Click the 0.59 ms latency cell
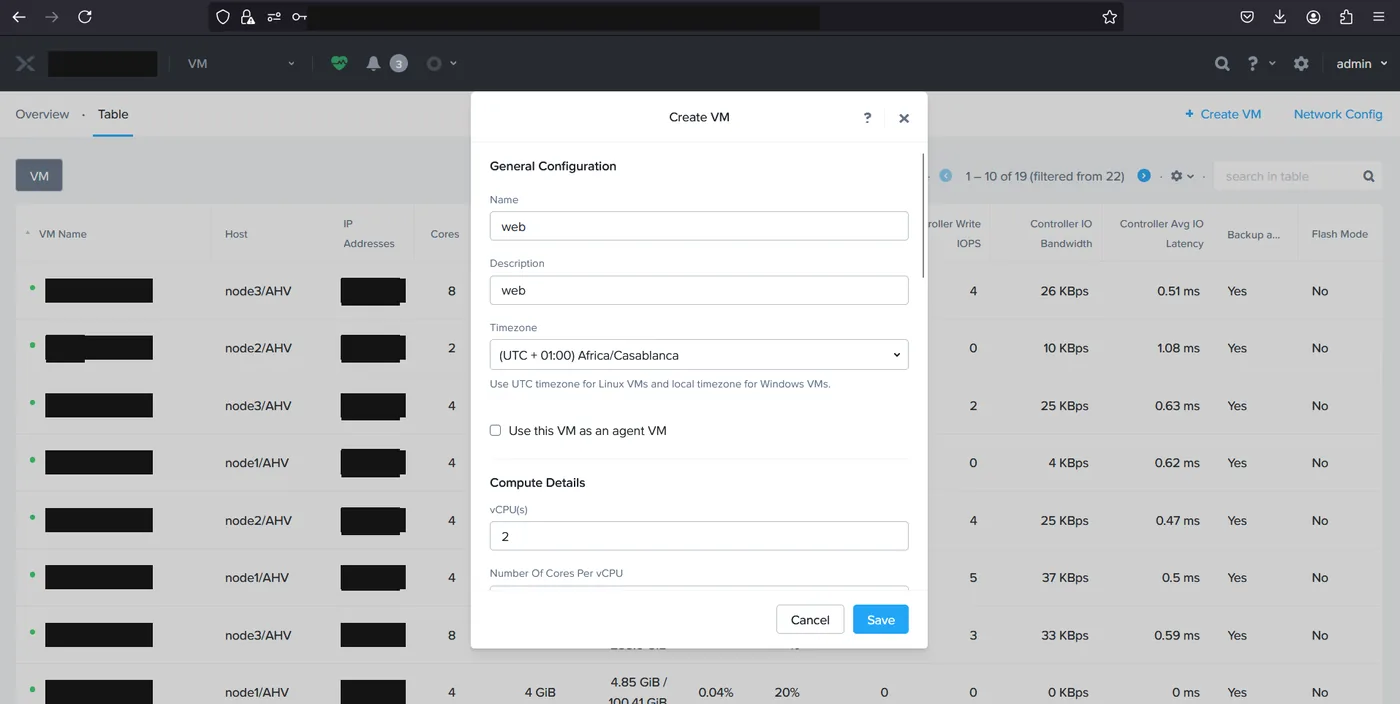This screenshot has height=704, width=1400. 1178,635
